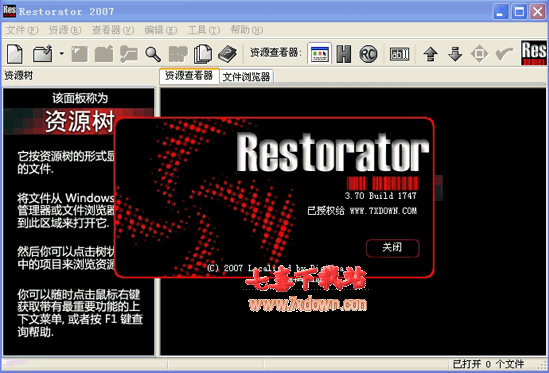
Task: Click the grayed Save toolbar icon
Action: point(79,54)
